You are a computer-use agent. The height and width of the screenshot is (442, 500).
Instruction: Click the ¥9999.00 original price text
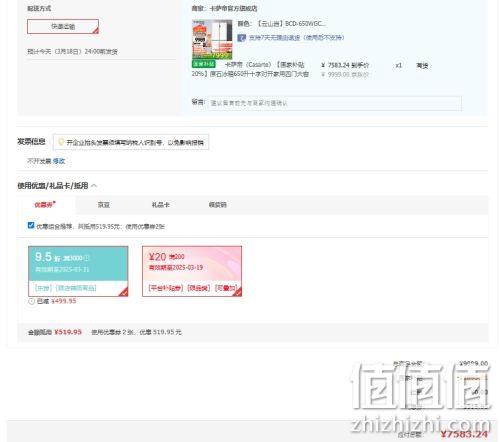pos(345,75)
